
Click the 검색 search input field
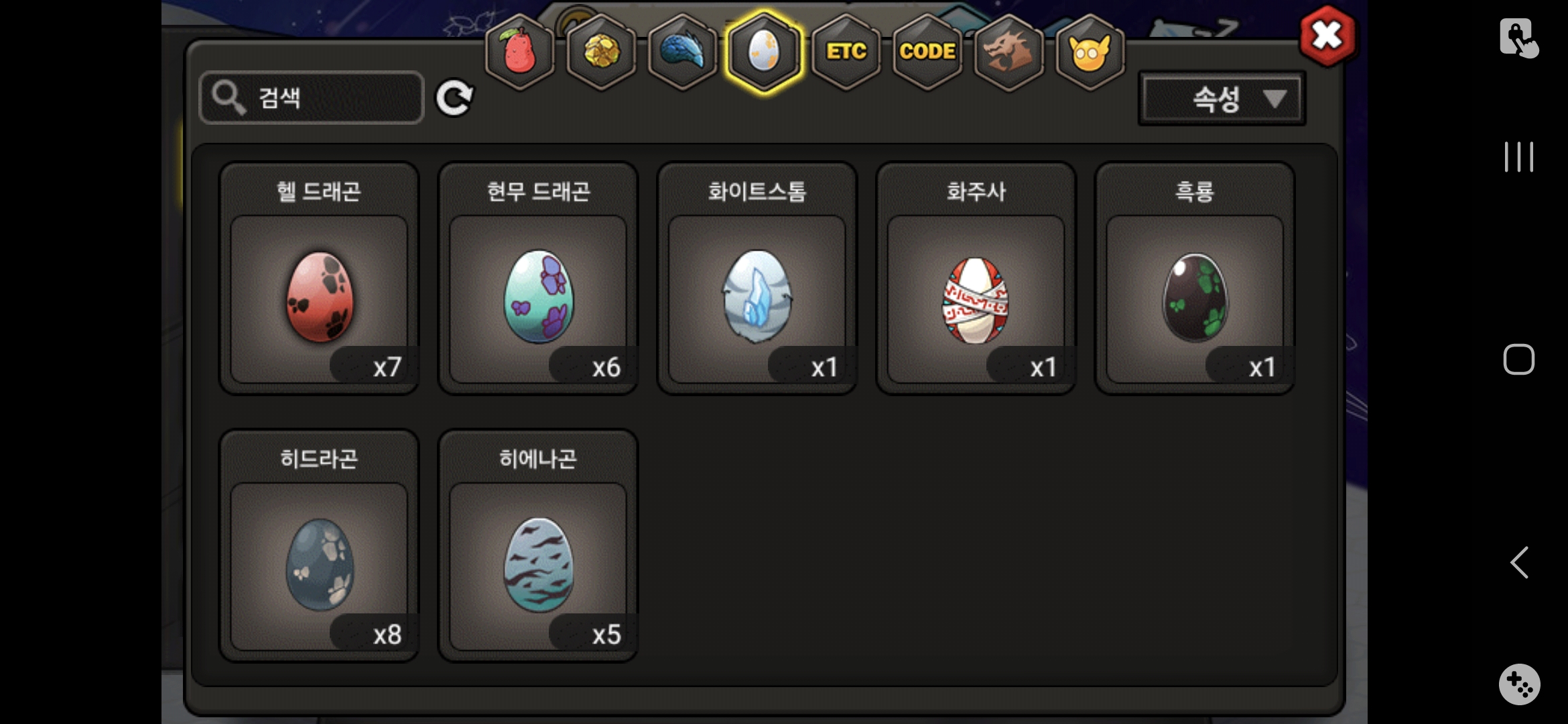[312, 98]
